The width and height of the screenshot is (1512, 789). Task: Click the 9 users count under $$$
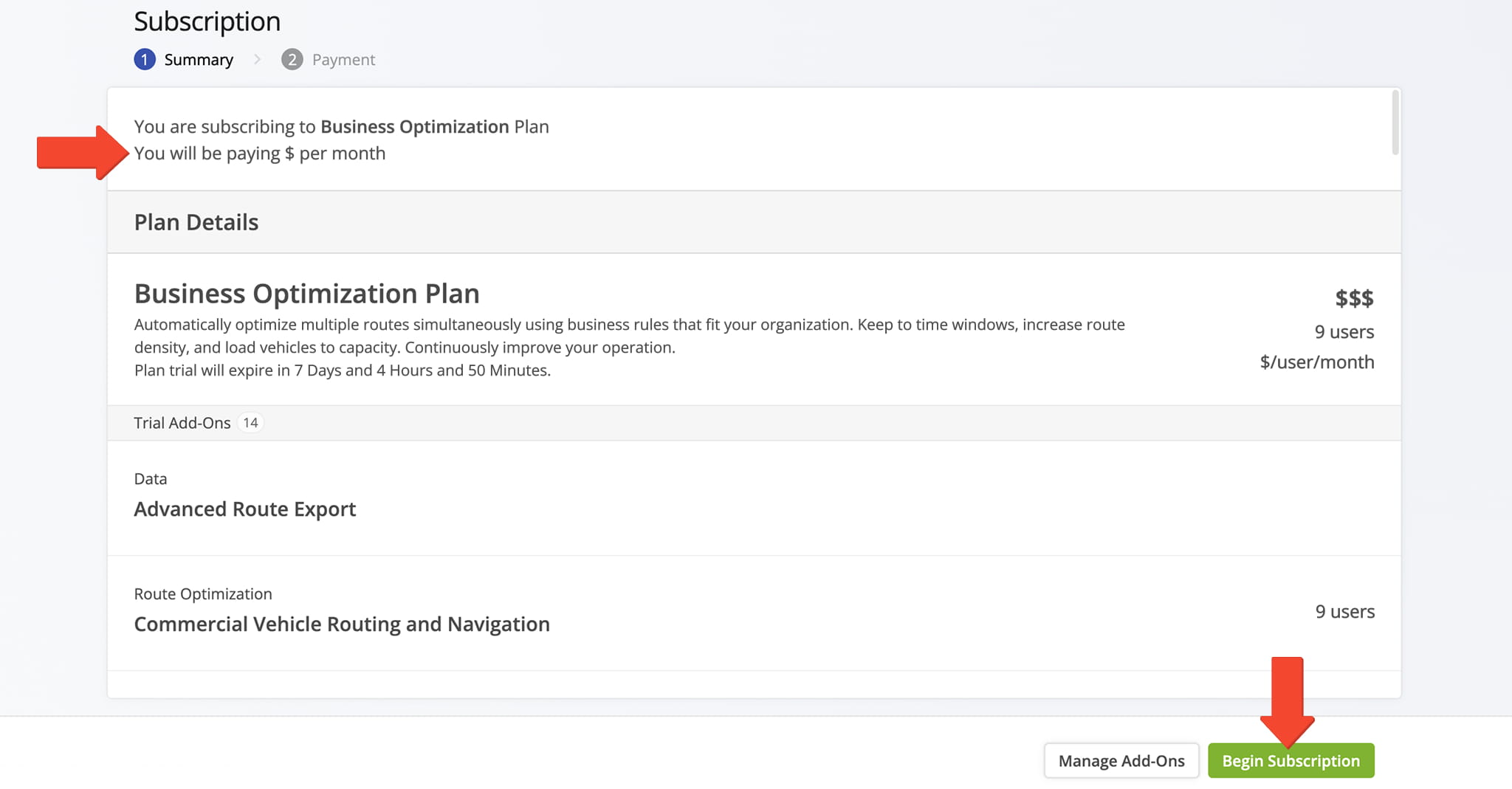click(1344, 332)
